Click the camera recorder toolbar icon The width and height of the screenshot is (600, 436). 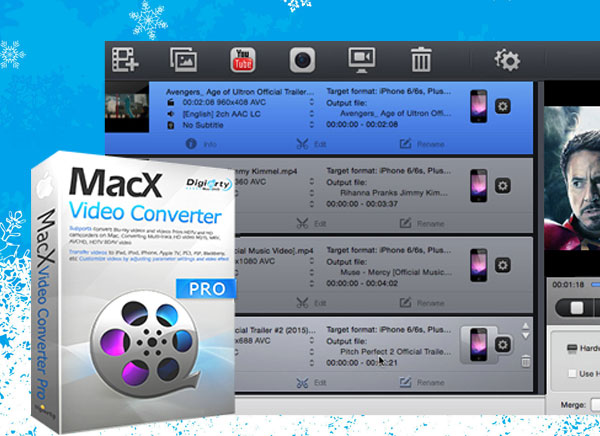[302, 60]
